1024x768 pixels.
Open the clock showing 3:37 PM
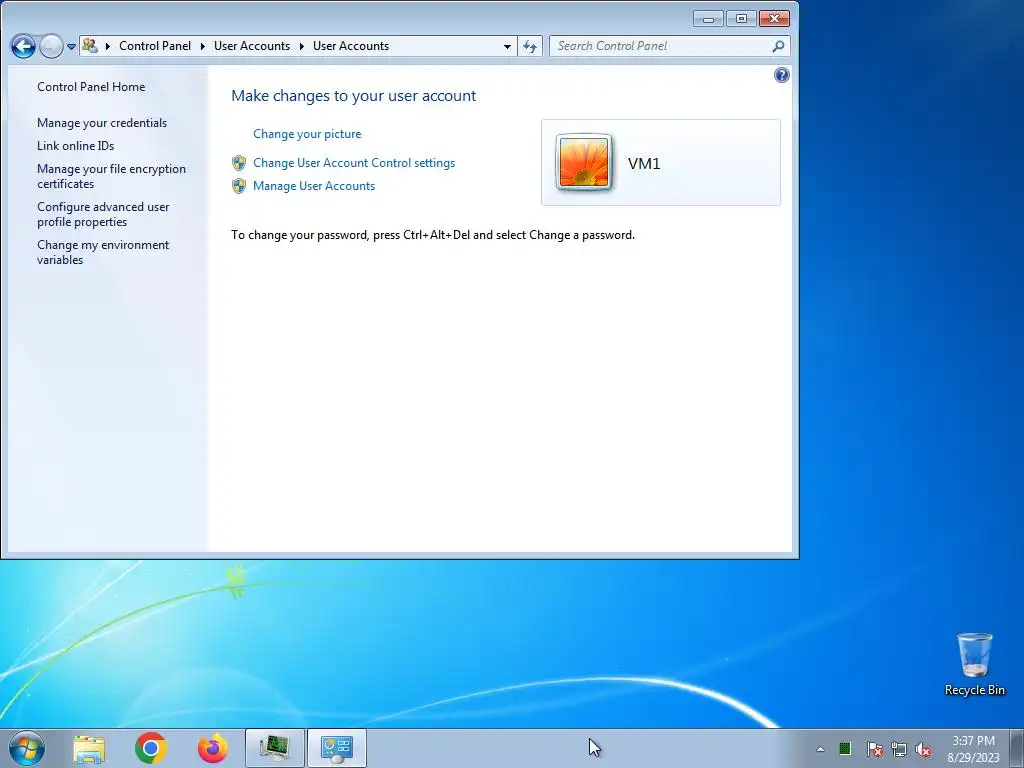click(973, 748)
